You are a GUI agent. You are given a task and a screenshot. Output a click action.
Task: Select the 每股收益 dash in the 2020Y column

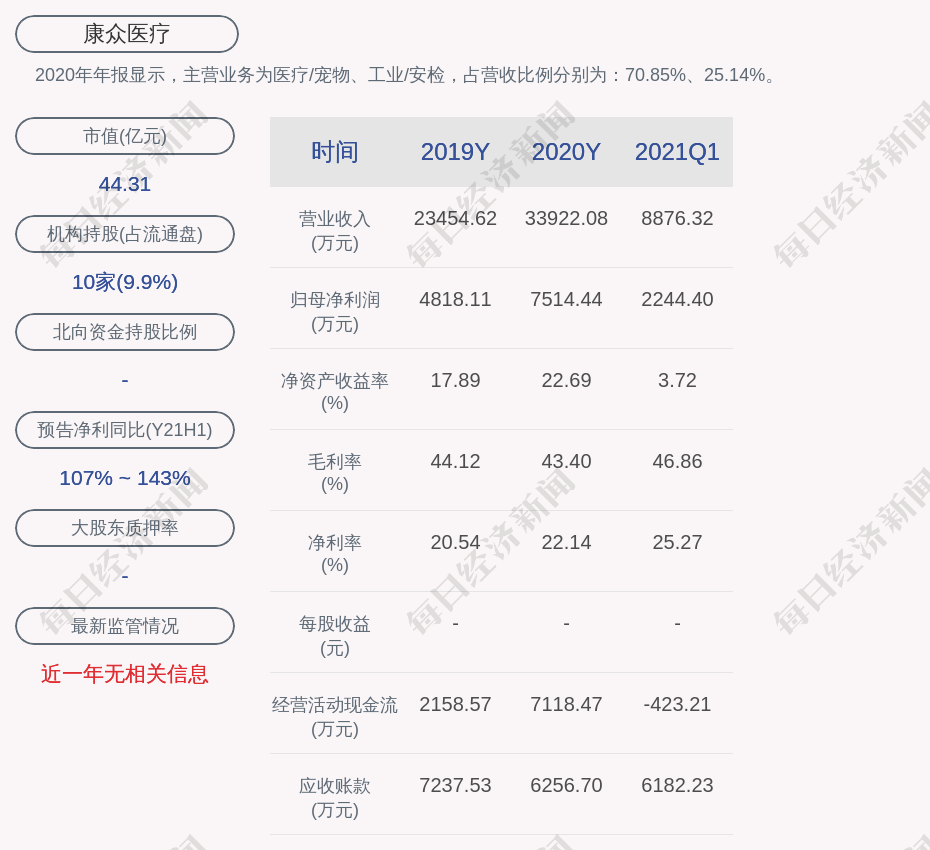[x=566, y=623]
